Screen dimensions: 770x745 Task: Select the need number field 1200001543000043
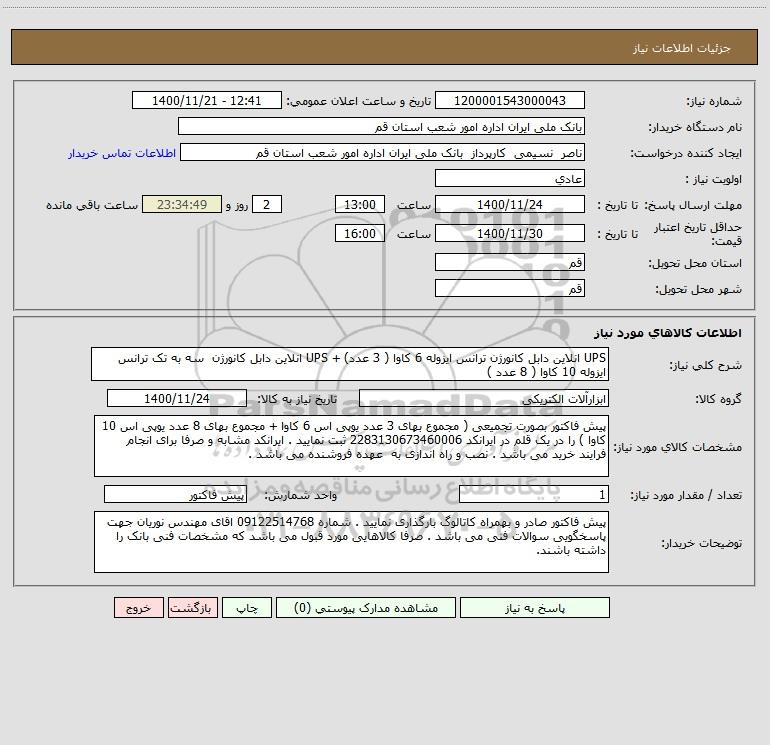510,100
